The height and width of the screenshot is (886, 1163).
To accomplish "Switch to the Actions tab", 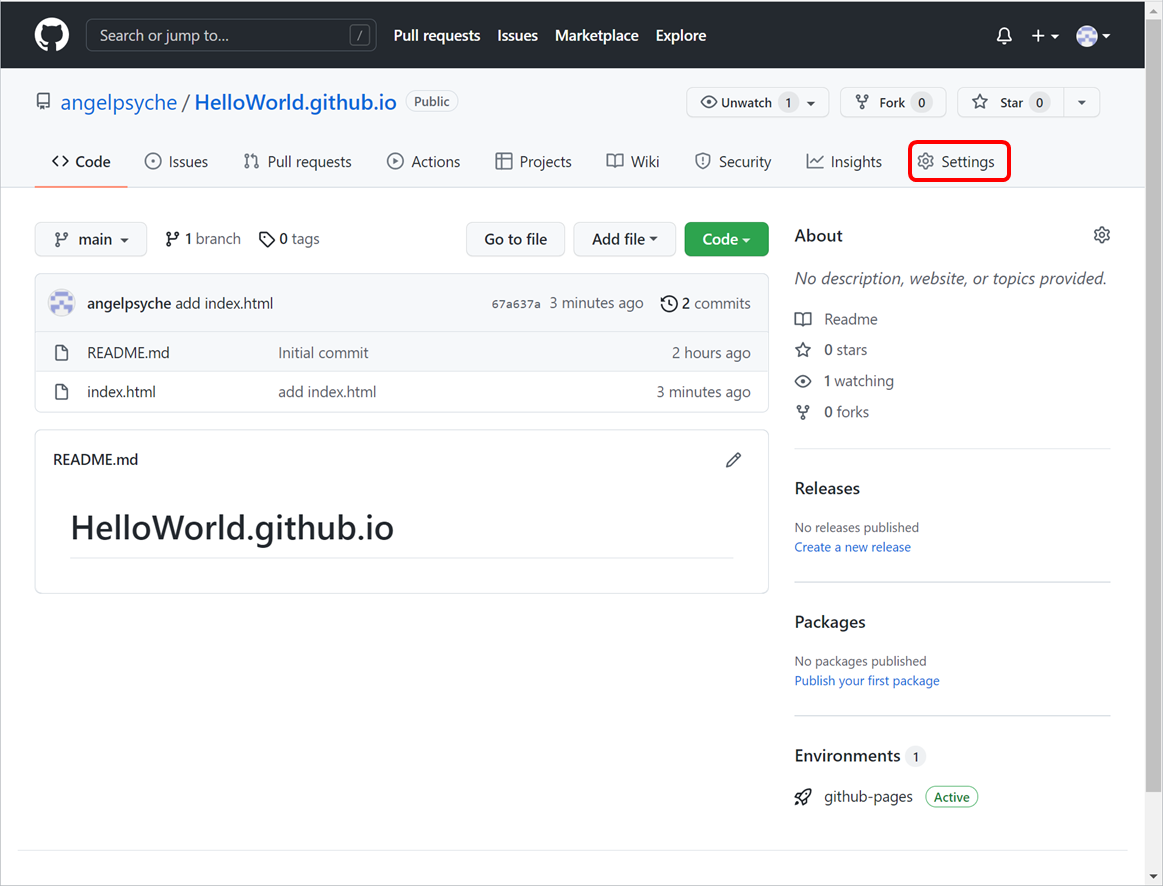I will pyautogui.click(x=424, y=162).
